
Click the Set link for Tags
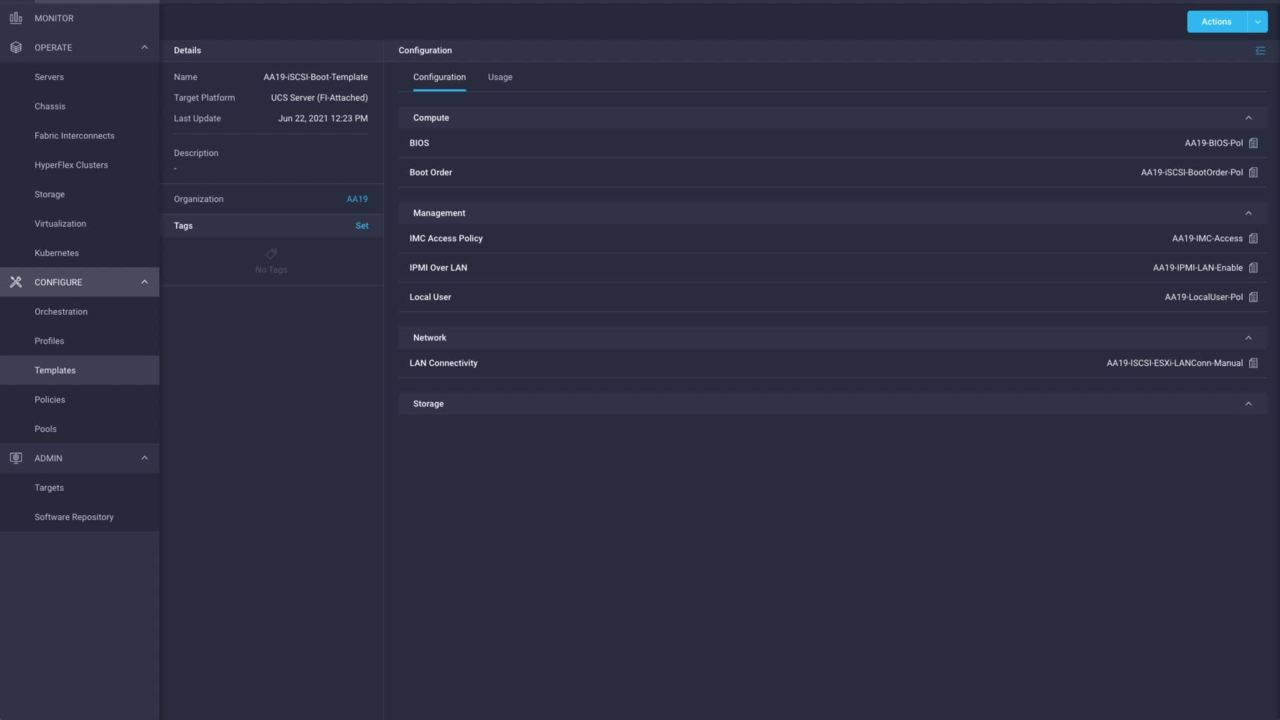click(362, 226)
